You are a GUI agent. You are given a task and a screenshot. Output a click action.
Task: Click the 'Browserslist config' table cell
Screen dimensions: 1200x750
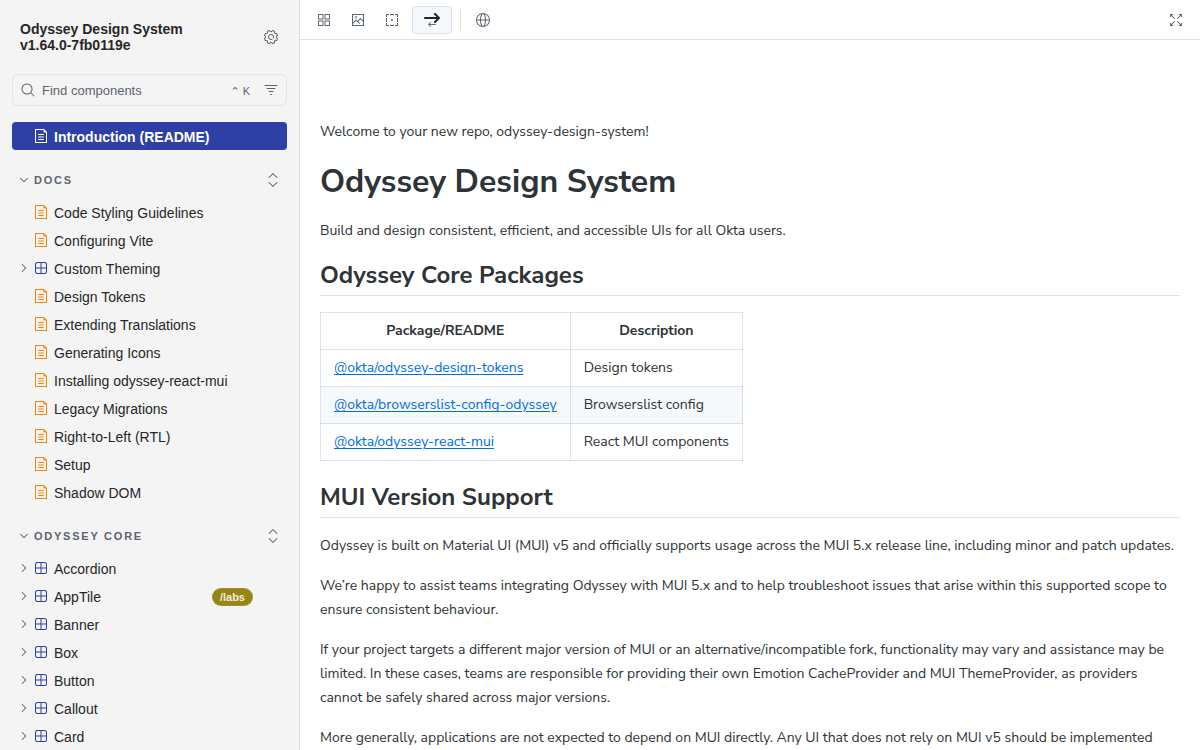click(656, 404)
